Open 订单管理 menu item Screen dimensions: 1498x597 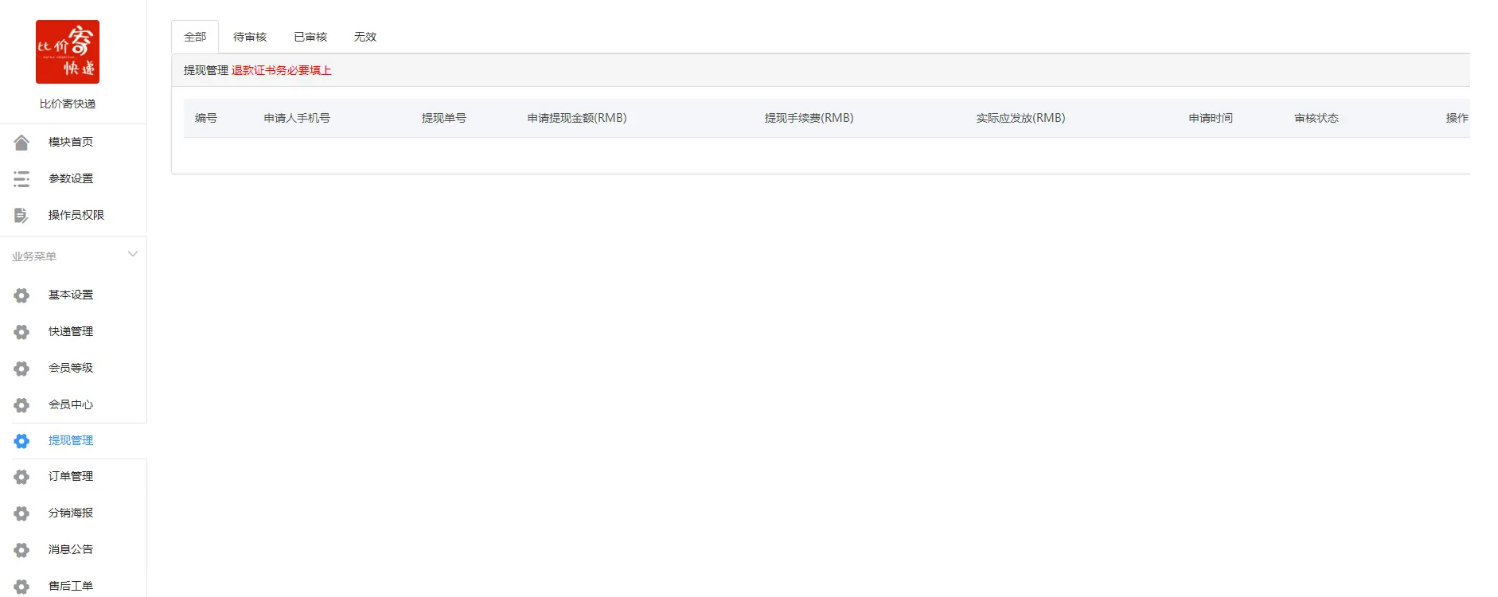(x=73, y=477)
